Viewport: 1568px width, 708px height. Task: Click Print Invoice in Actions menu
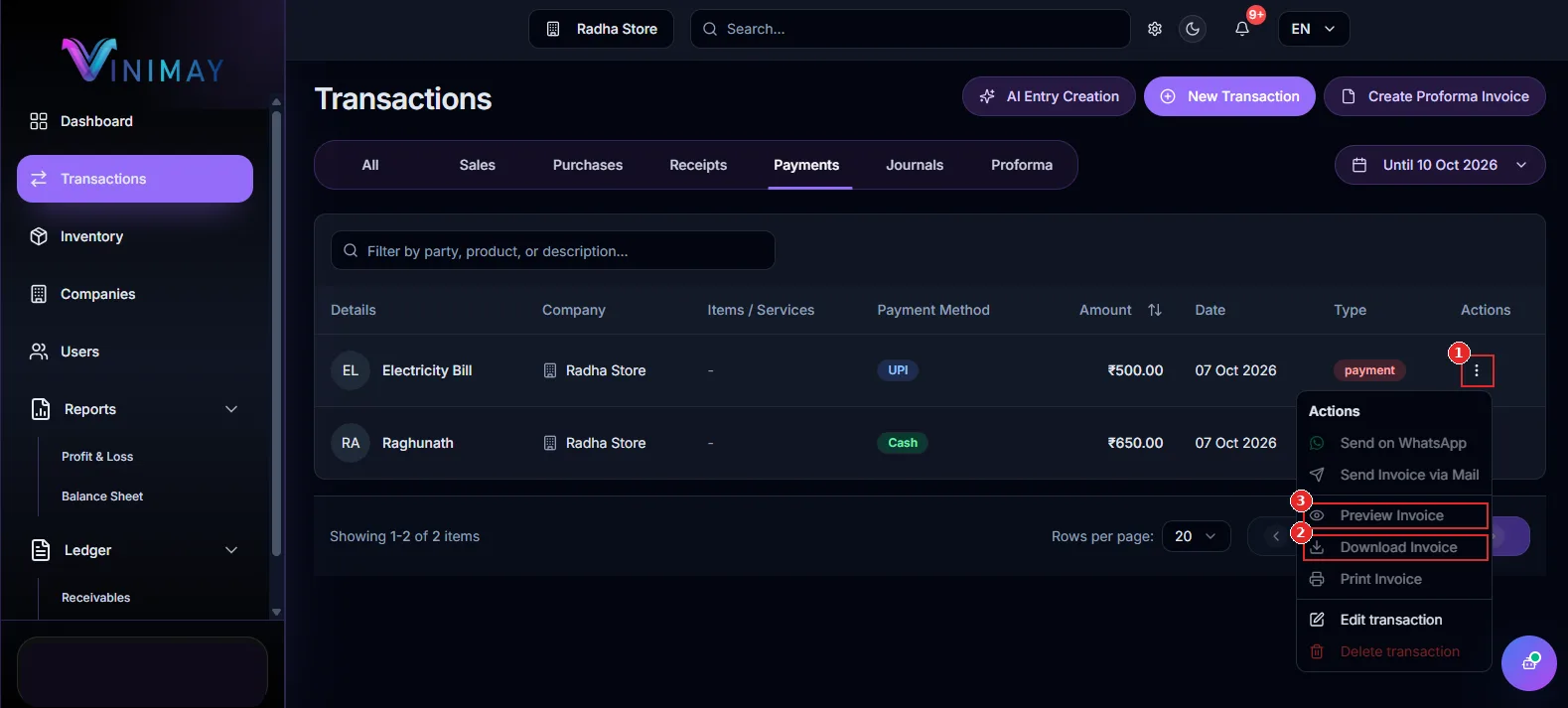coord(1394,579)
